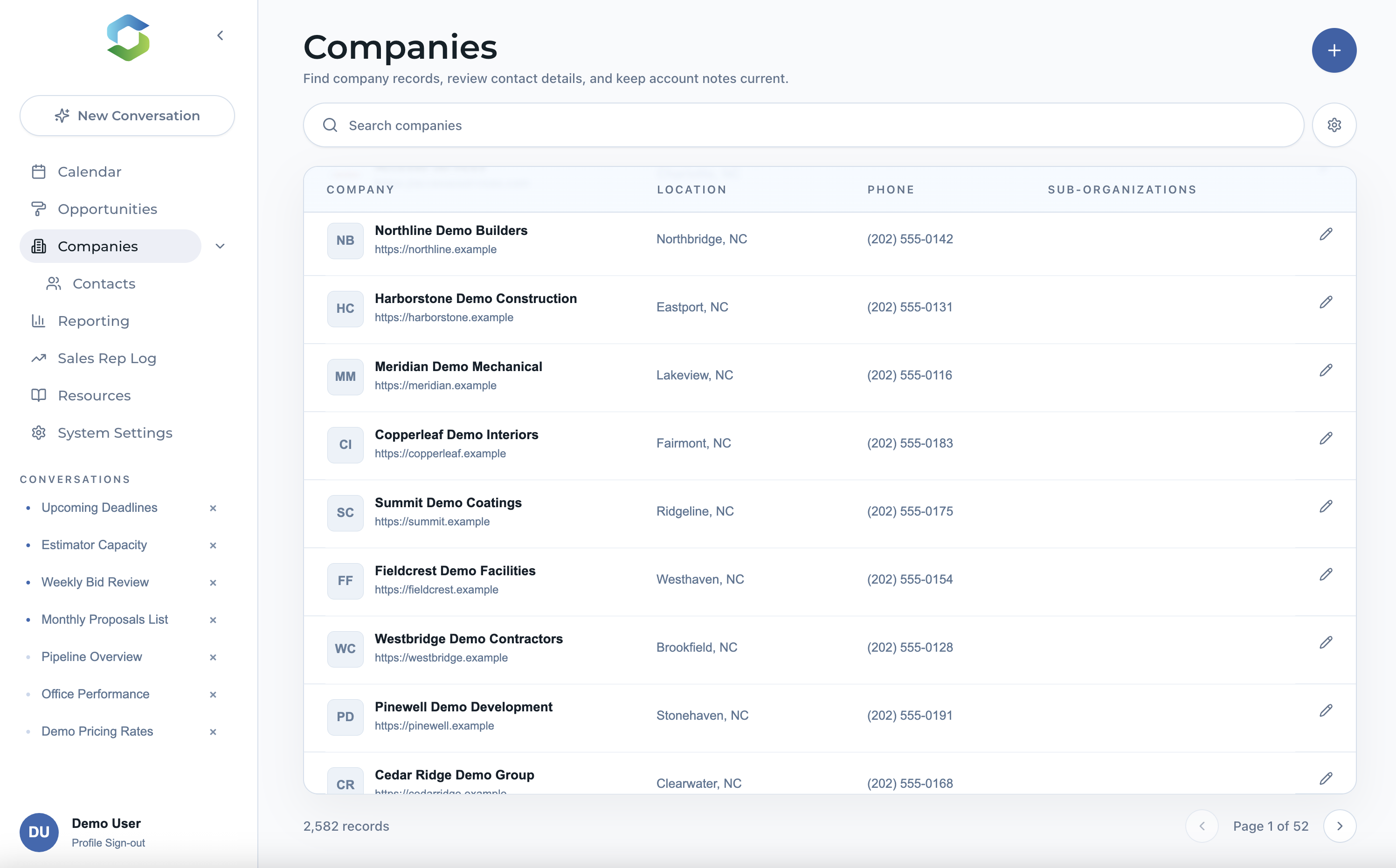Collapse the Companies submenu chevron
Viewport: 1396px width, 868px height.
pos(220,246)
